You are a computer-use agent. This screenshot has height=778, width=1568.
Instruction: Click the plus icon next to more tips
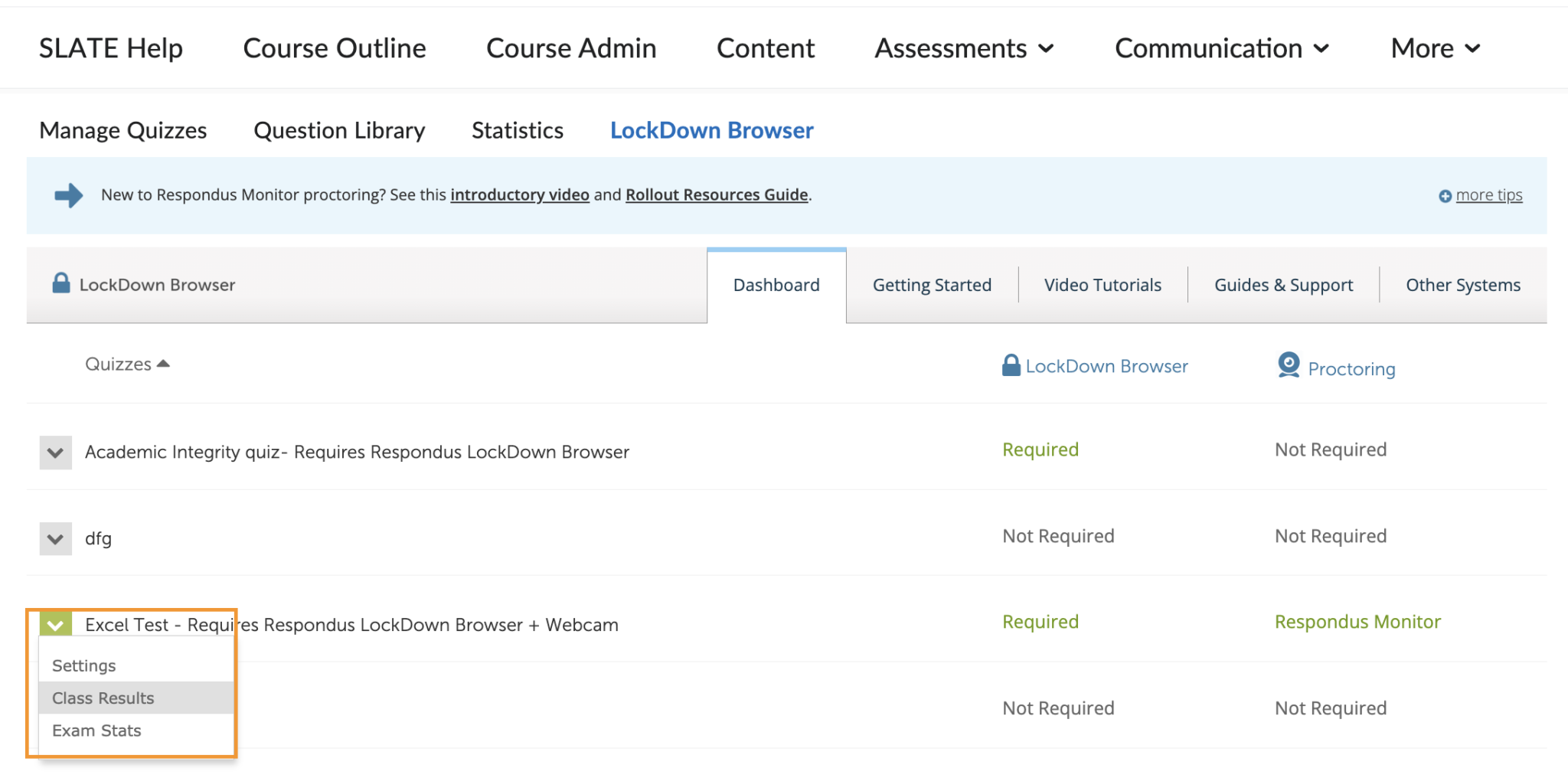click(x=1445, y=196)
